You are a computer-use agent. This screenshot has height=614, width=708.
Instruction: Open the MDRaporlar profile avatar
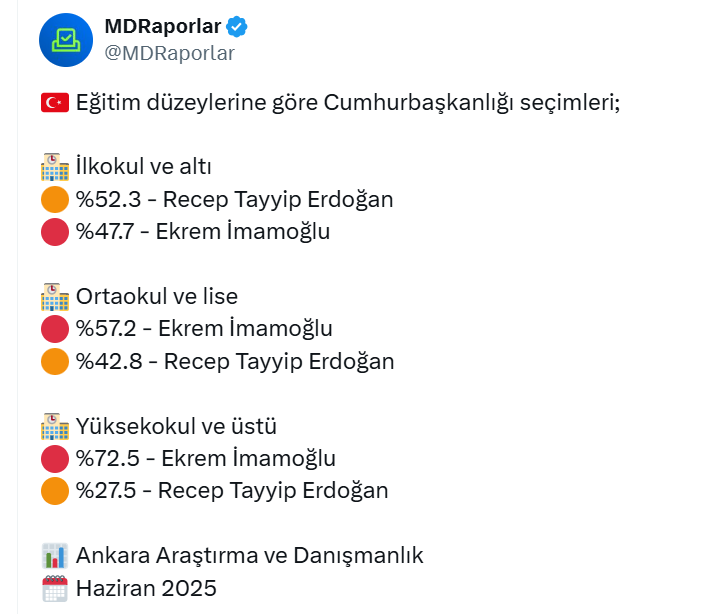pyautogui.click(x=66, y=40)
